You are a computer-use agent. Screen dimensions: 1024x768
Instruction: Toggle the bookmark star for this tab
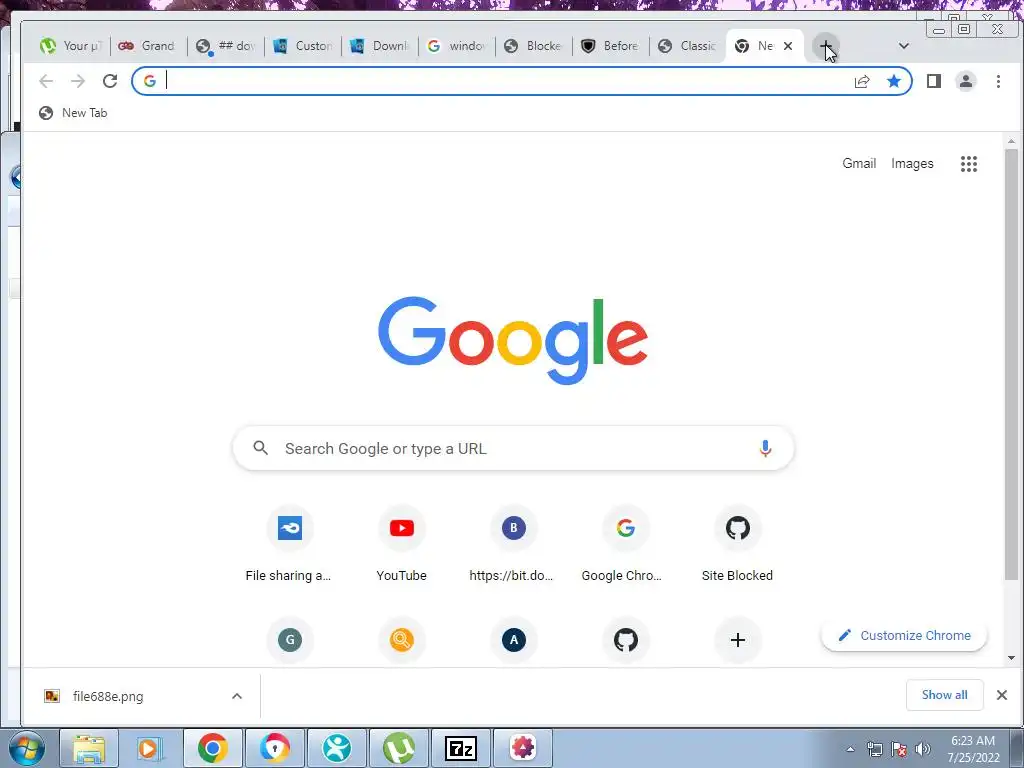click(893, 81)
